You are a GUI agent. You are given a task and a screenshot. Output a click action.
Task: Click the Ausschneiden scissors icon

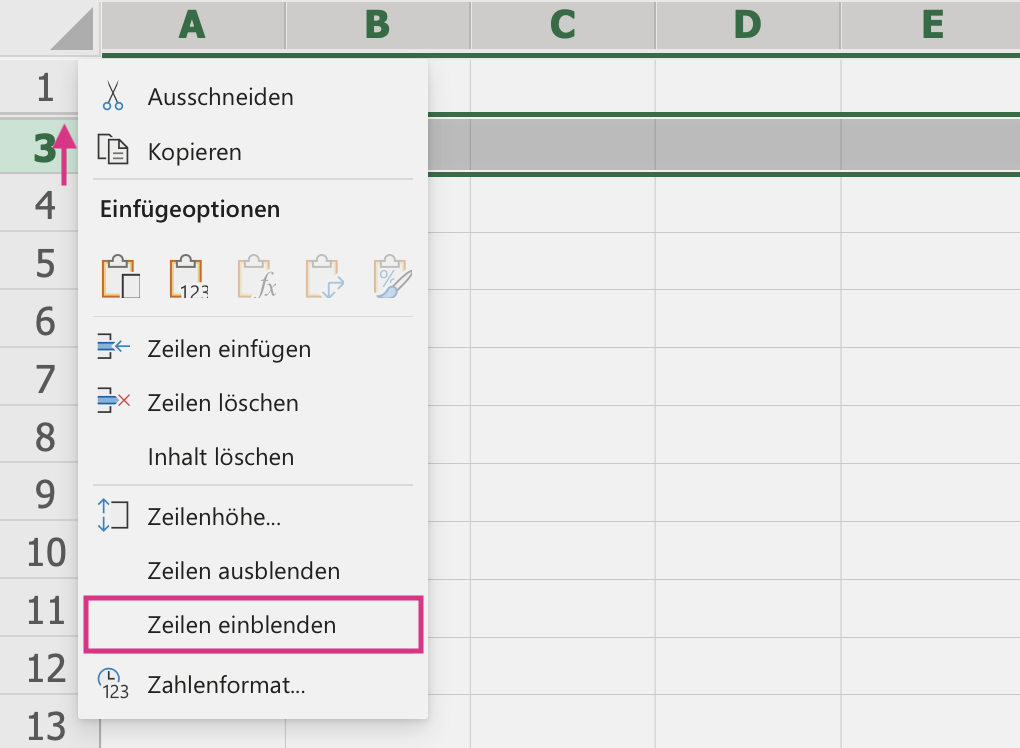point(113,97)
